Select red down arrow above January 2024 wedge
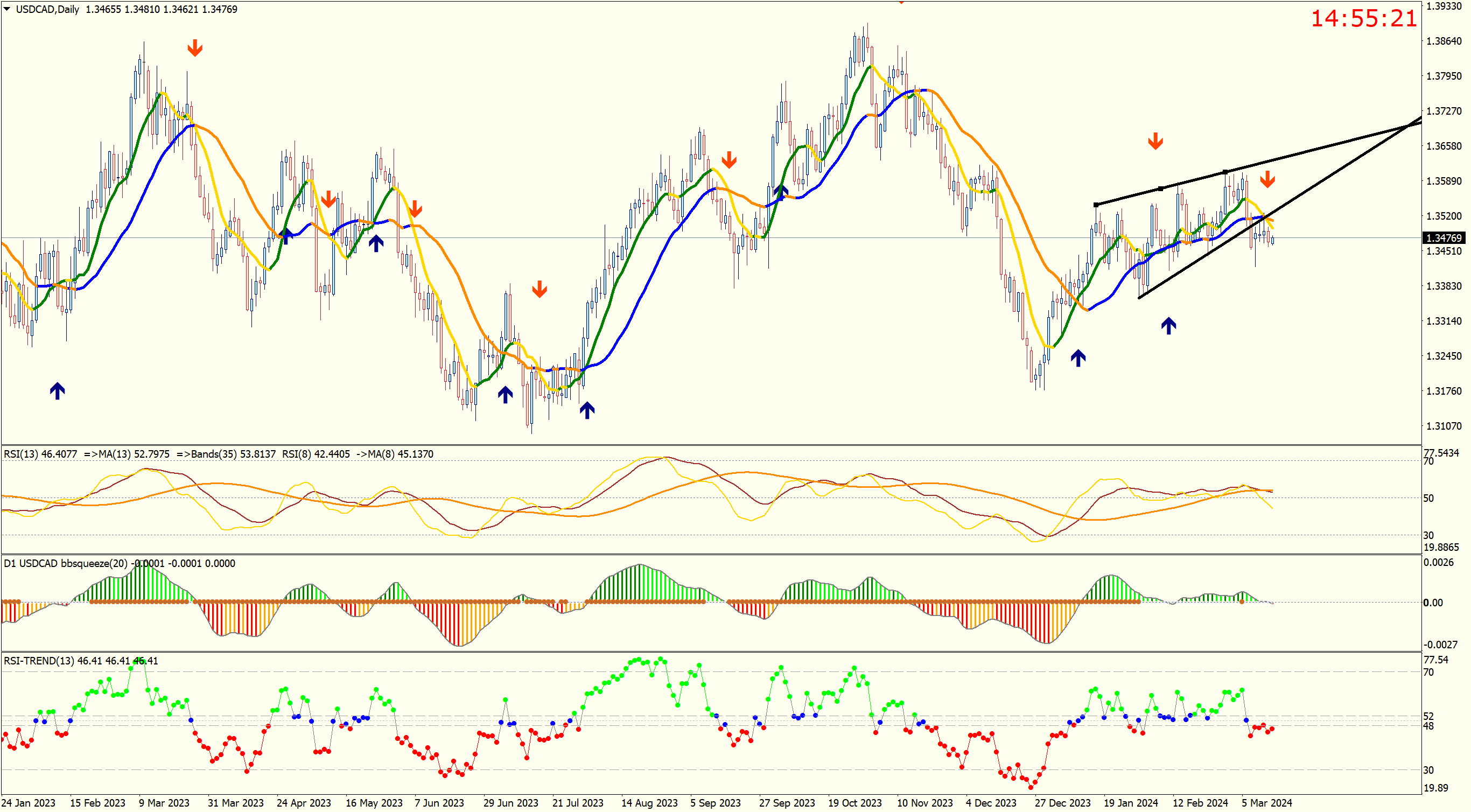The height and width of the screenshot is (812, 1471). pyautogui.click(x=1155, y=141)
